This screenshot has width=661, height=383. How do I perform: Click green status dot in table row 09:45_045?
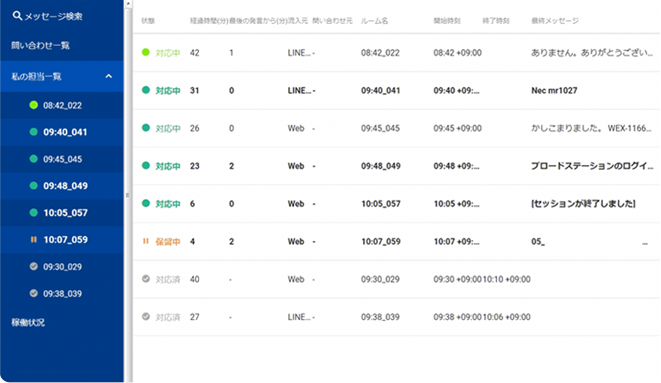pyautogui.click(x=145, y=128)
